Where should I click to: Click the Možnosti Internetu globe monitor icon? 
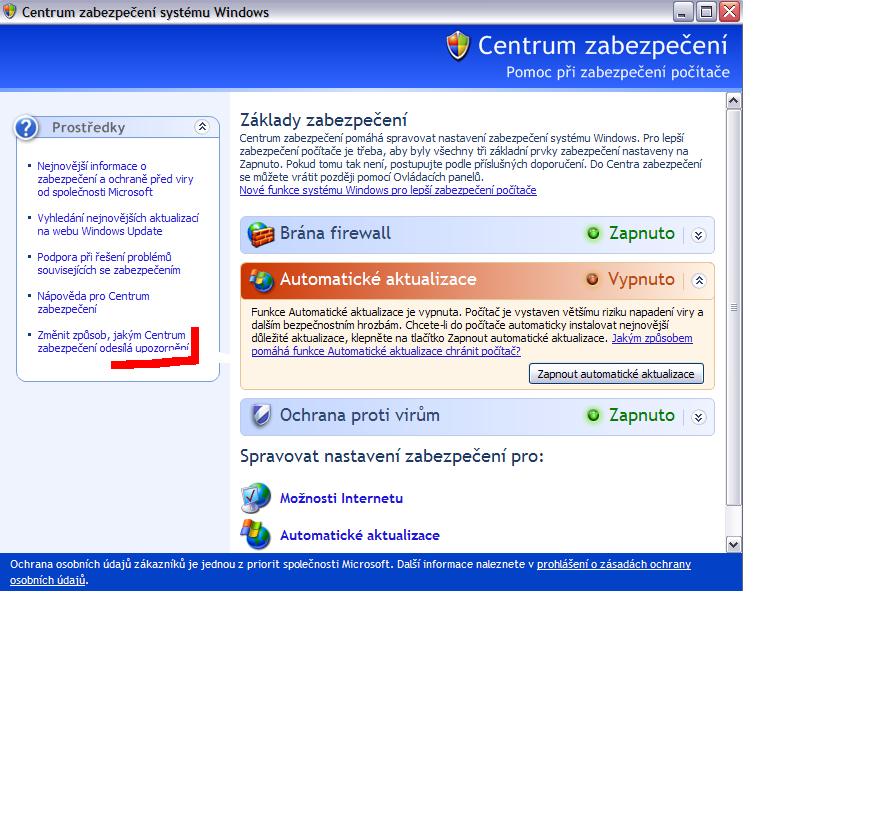click(255, 498)
